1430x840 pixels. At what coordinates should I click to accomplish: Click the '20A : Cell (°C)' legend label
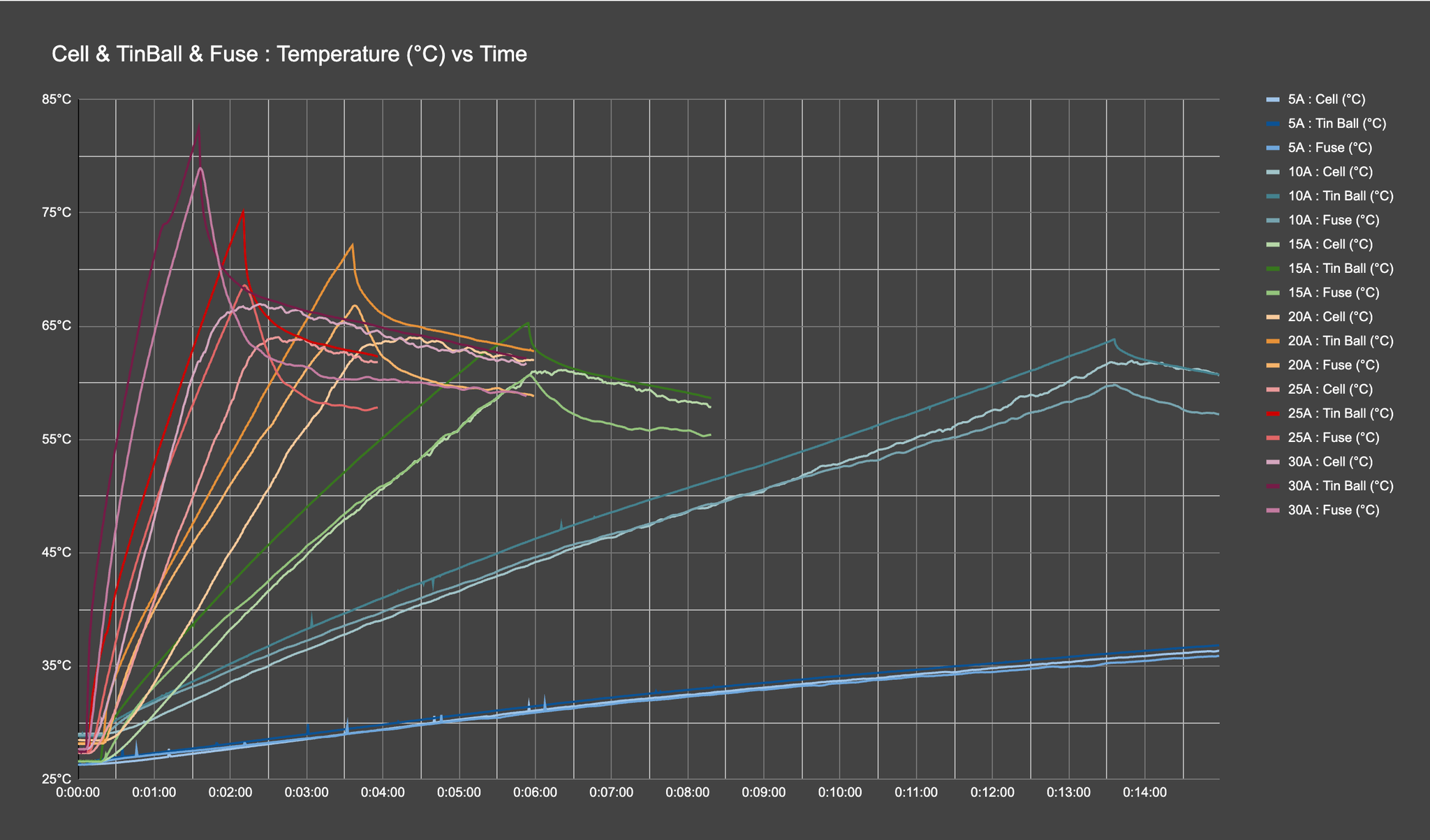point(1330,317)
